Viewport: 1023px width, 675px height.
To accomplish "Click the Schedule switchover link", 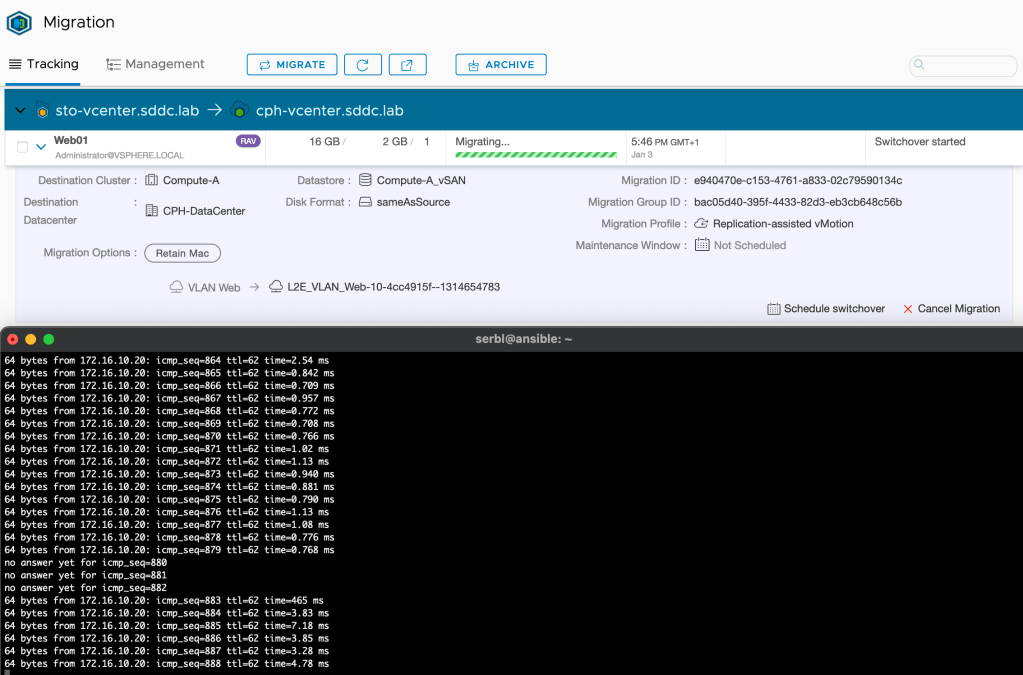I will coord(826,309).
